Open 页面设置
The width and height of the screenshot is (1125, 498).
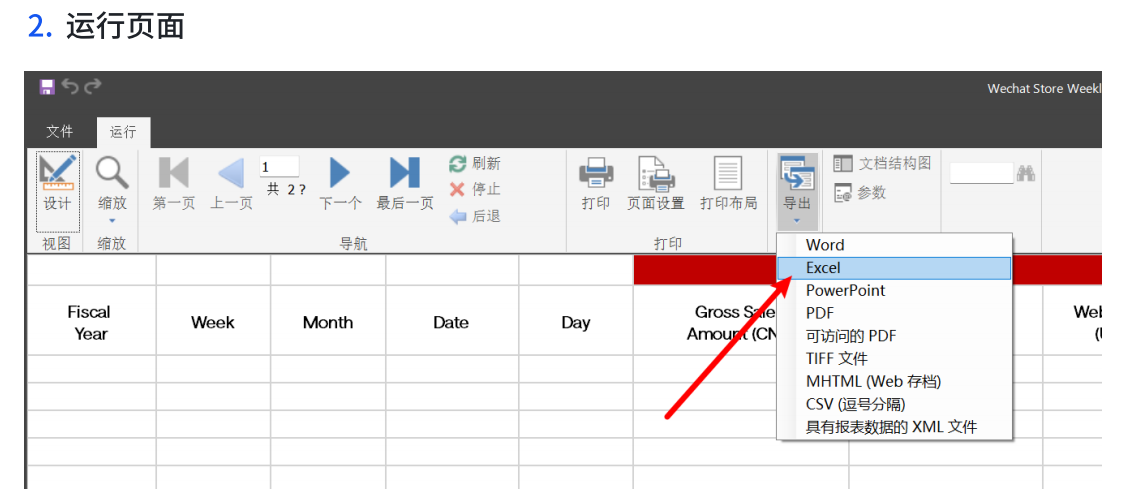tap(655, 184)
